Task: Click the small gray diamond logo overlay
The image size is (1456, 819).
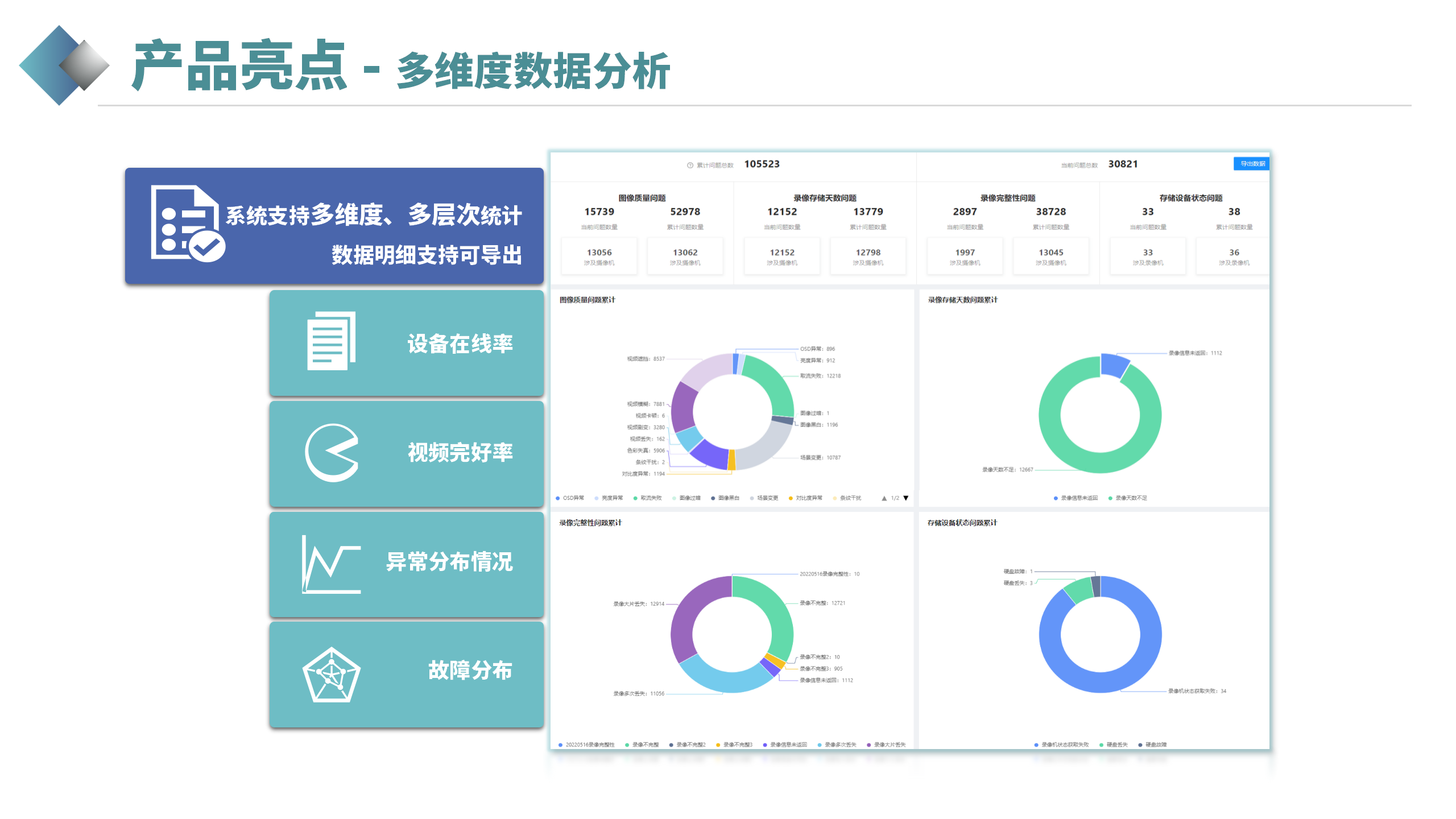Action: tap(84, 65)
